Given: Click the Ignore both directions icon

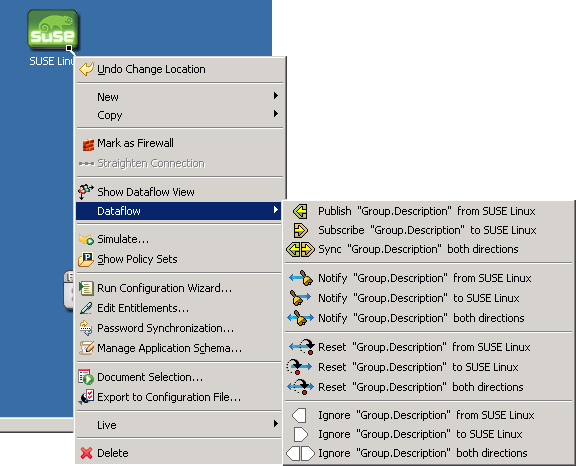Looking at the screenshot, I should (x=300, y=453).
